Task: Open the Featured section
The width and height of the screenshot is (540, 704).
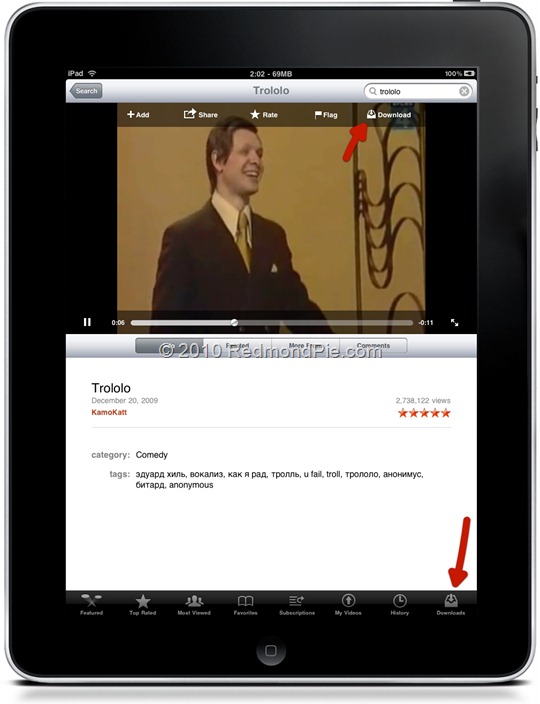Action: 91,604
